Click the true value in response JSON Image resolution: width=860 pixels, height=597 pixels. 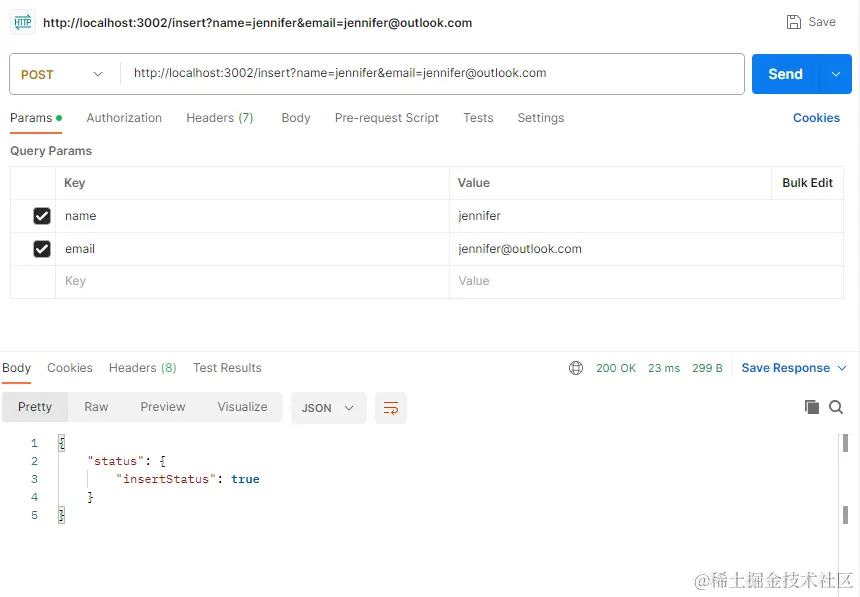(245, 479)
